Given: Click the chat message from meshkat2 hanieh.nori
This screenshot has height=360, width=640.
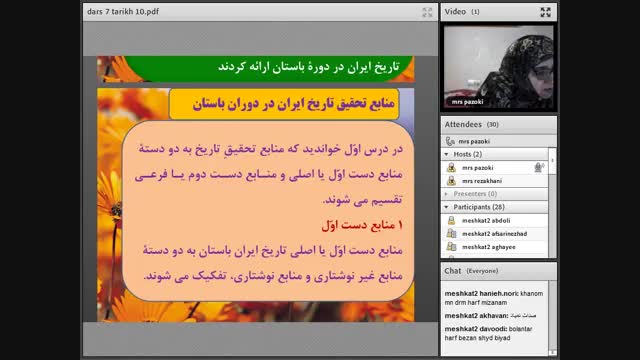Looking at the screenshot, I should pyautogui.click(x=494, y=298).
